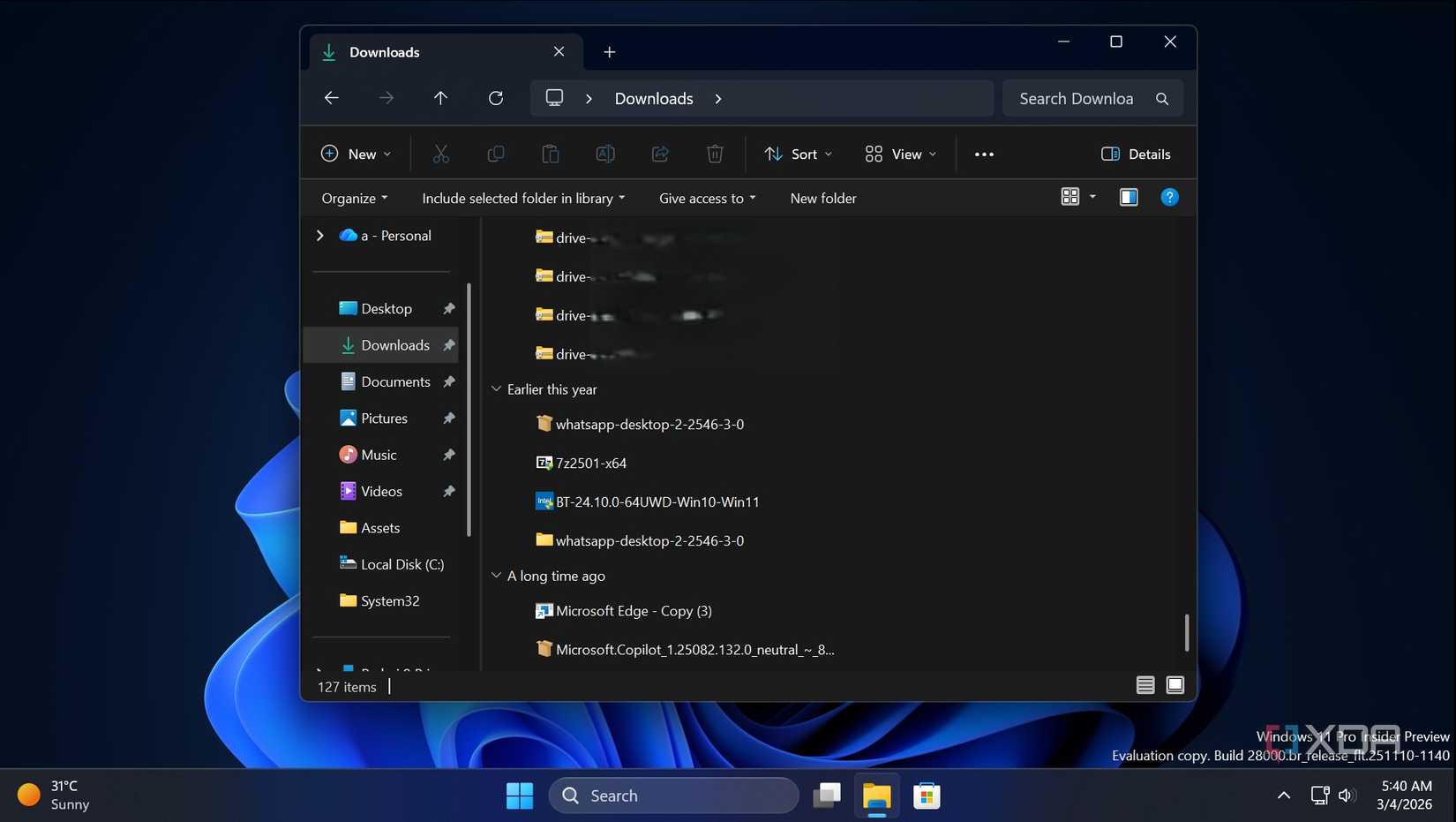Toggle the Details pane button
Viewport: 1456px width, 822px height.
[1136, 154]
